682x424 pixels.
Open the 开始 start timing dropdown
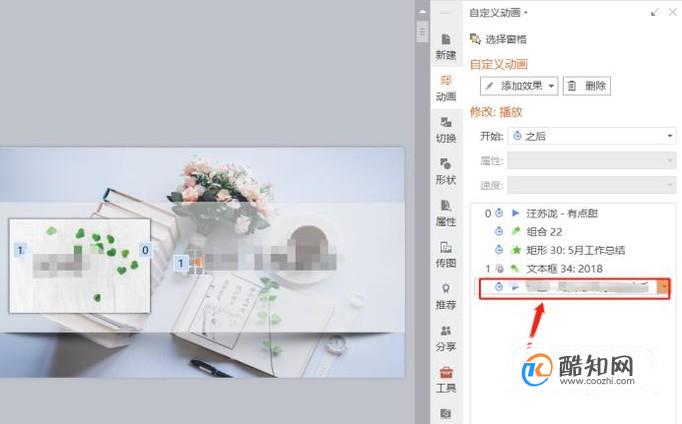(x=592, y=136)
